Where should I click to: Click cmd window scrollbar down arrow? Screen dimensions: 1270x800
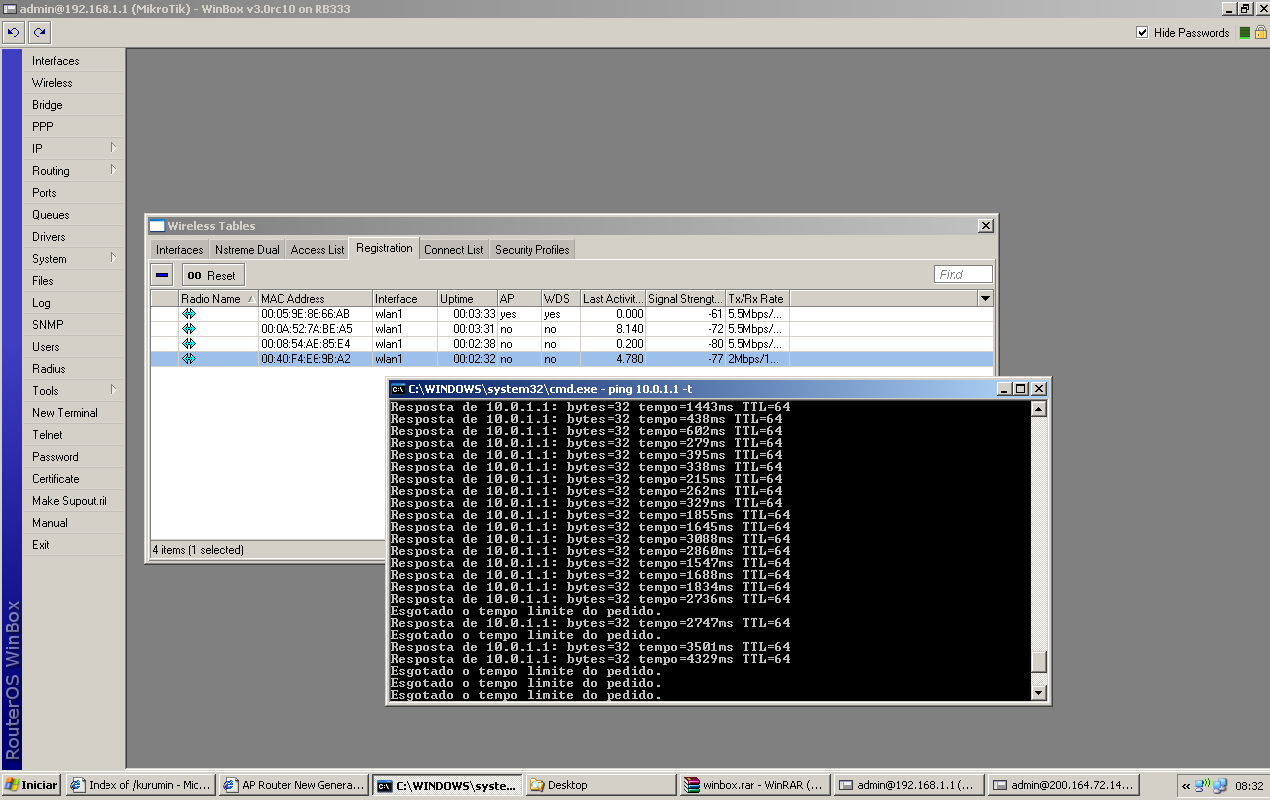point(1039,692)
